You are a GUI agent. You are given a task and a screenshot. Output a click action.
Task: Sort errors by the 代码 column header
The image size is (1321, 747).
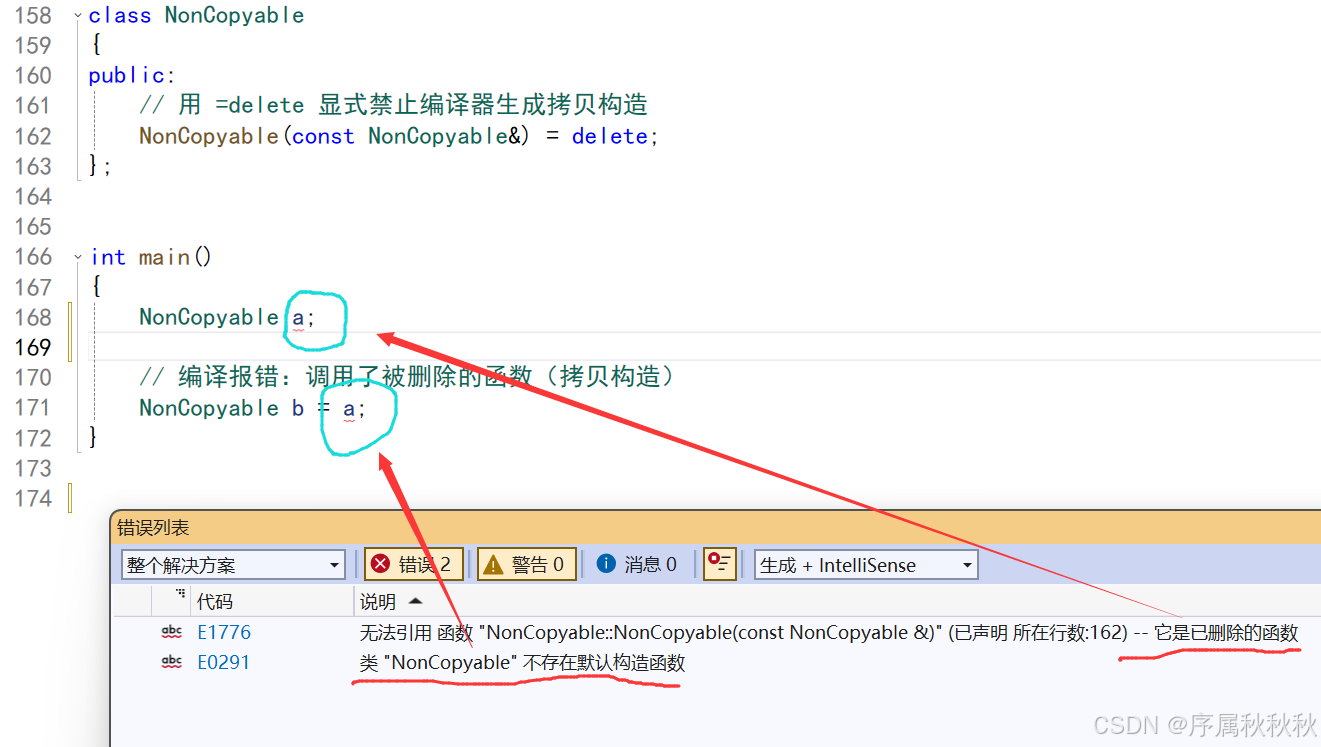point(215,601)
